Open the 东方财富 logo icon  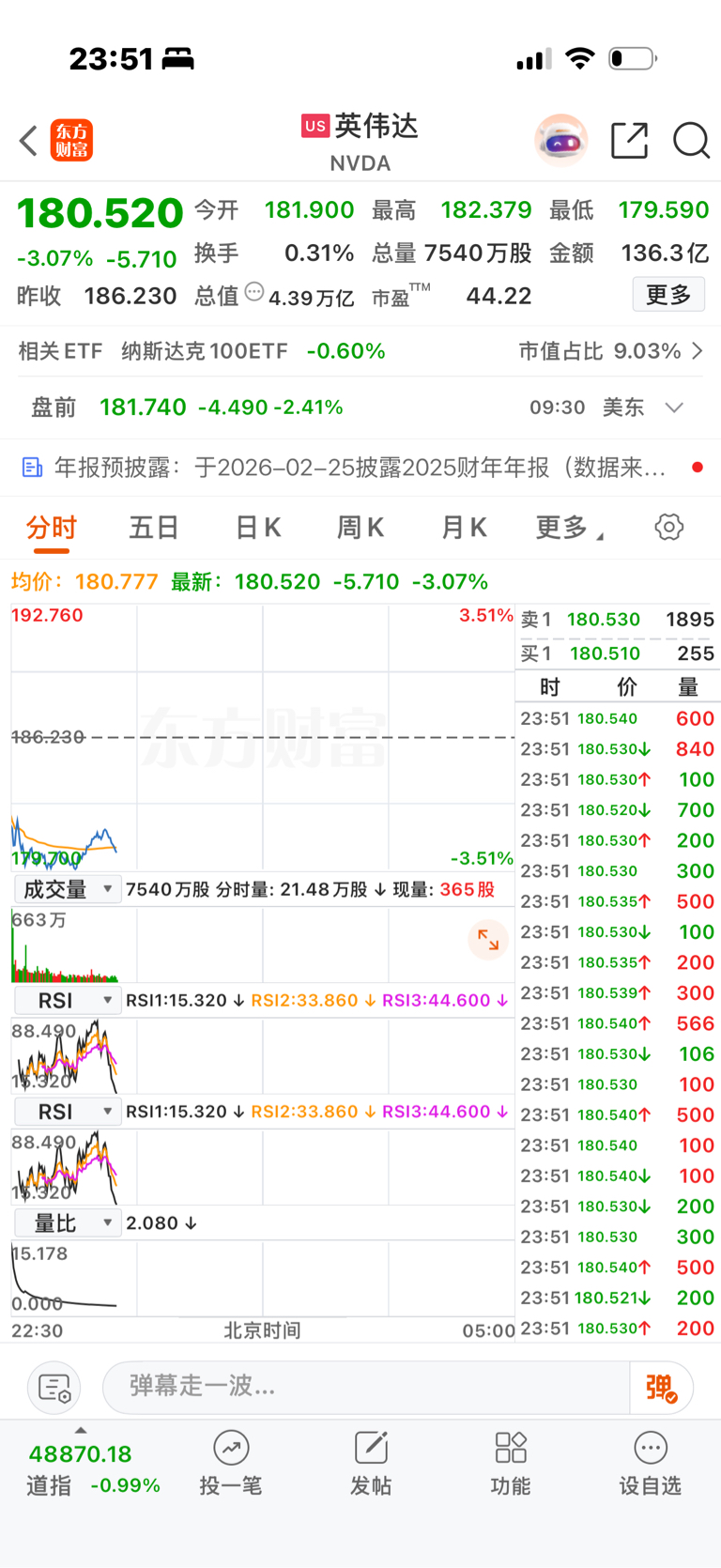tap(71, 141)
